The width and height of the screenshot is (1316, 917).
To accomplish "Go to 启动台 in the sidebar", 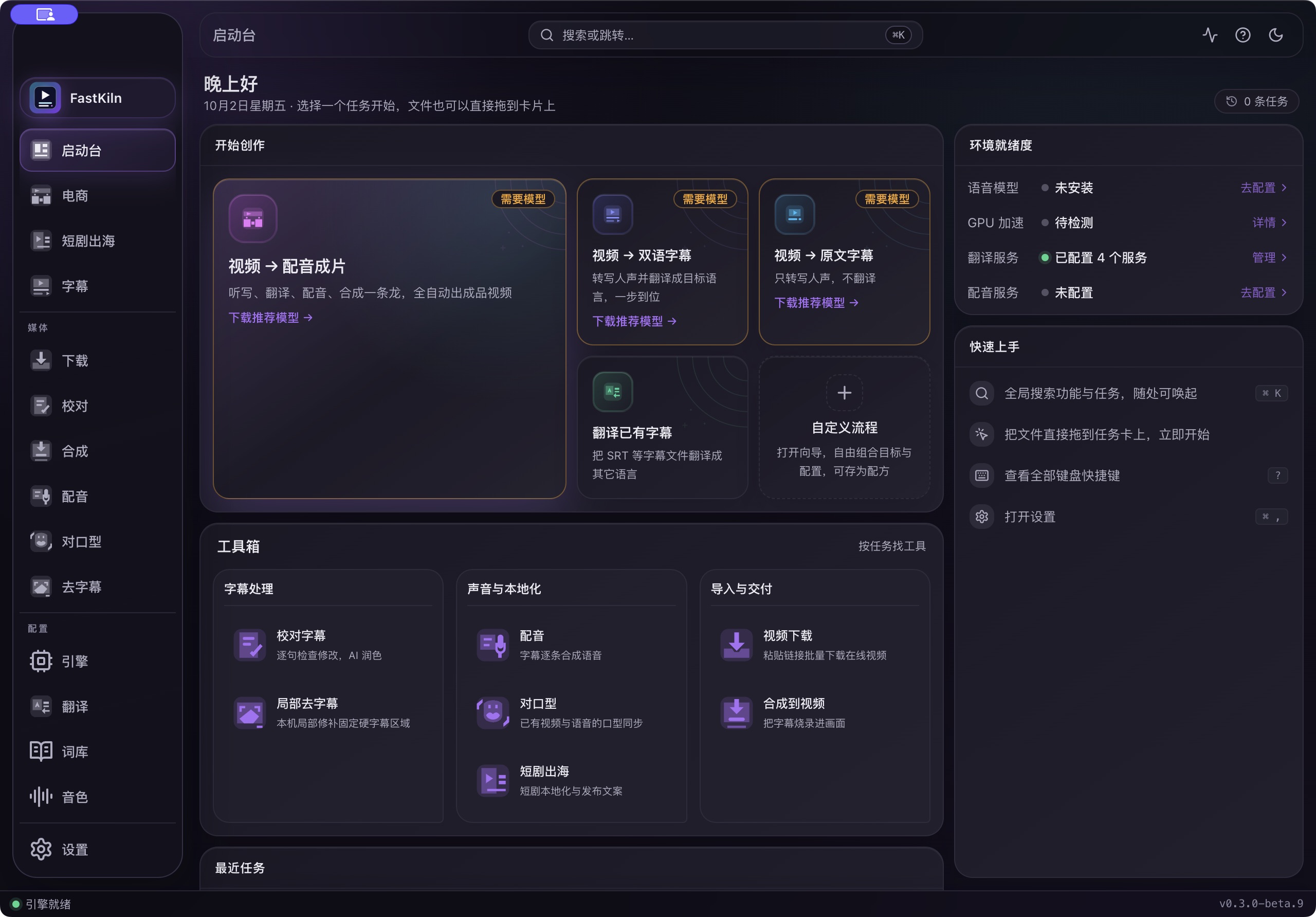I will (98, 150).
